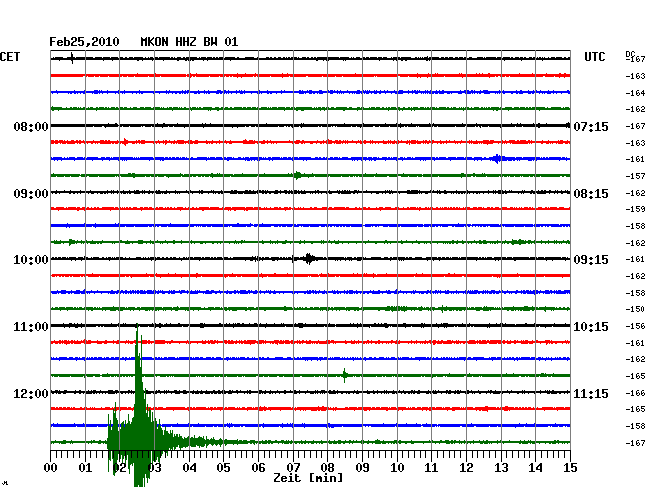Click the 04 minute axis label
The image size is (650, 494).
click(189, 468)
